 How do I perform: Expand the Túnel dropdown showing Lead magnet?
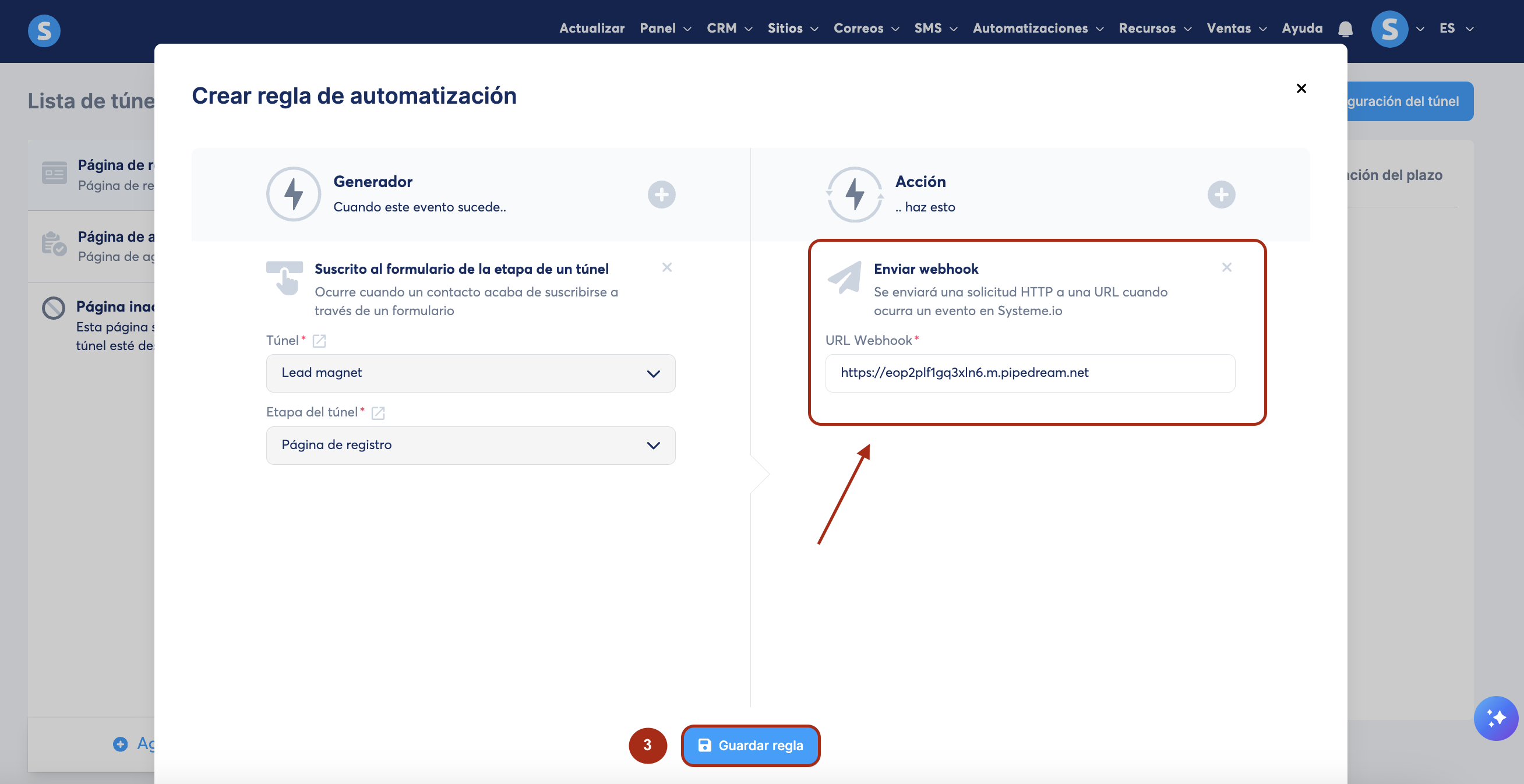(470, 373)
